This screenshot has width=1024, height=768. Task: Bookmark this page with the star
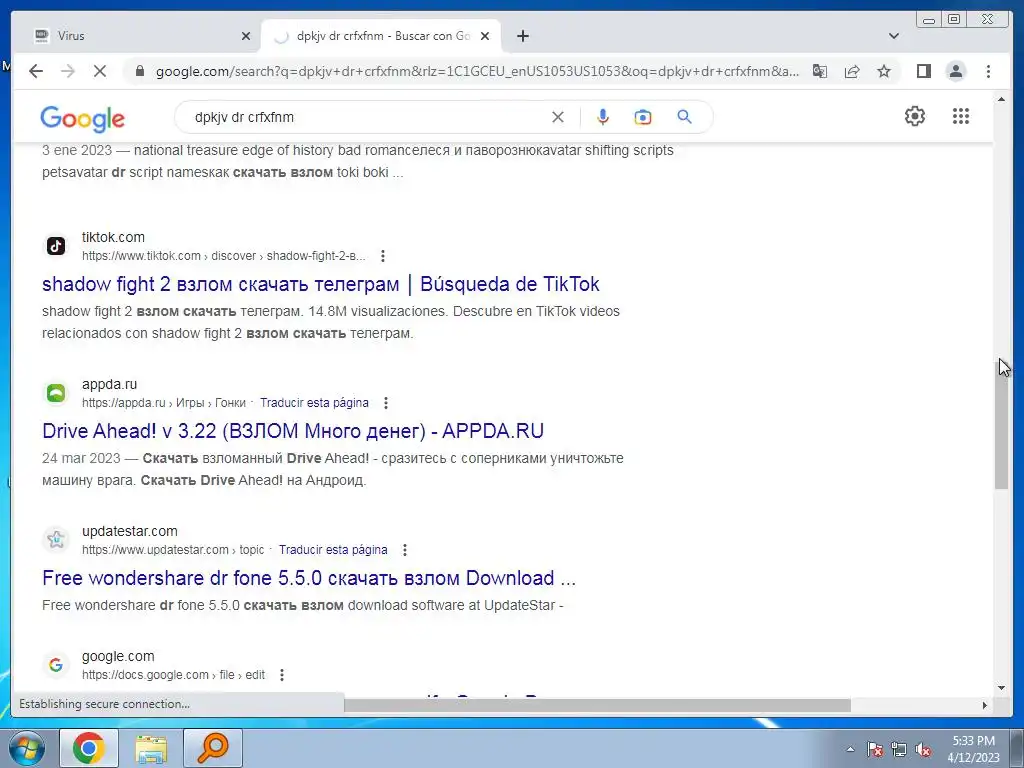884,71
